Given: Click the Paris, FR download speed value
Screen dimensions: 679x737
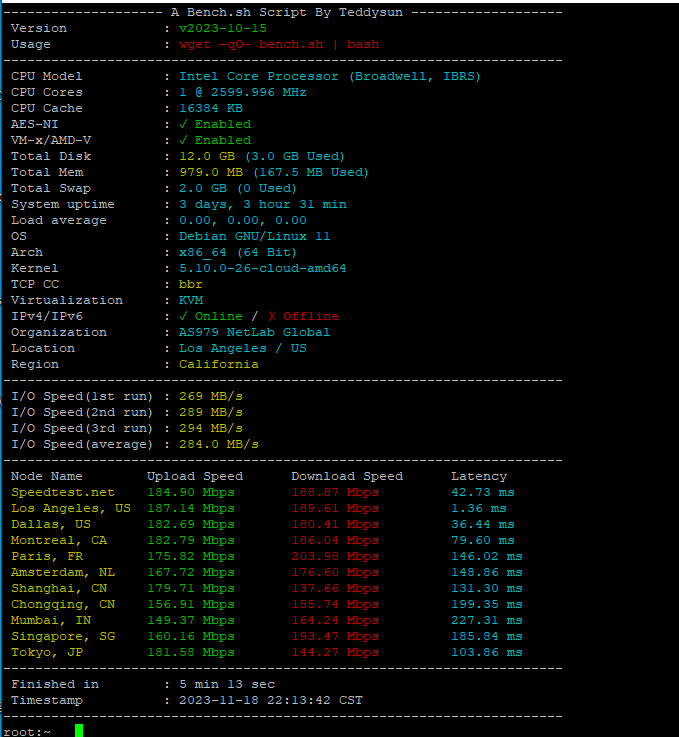Looking at the screenshot, I should pos(335,556).
